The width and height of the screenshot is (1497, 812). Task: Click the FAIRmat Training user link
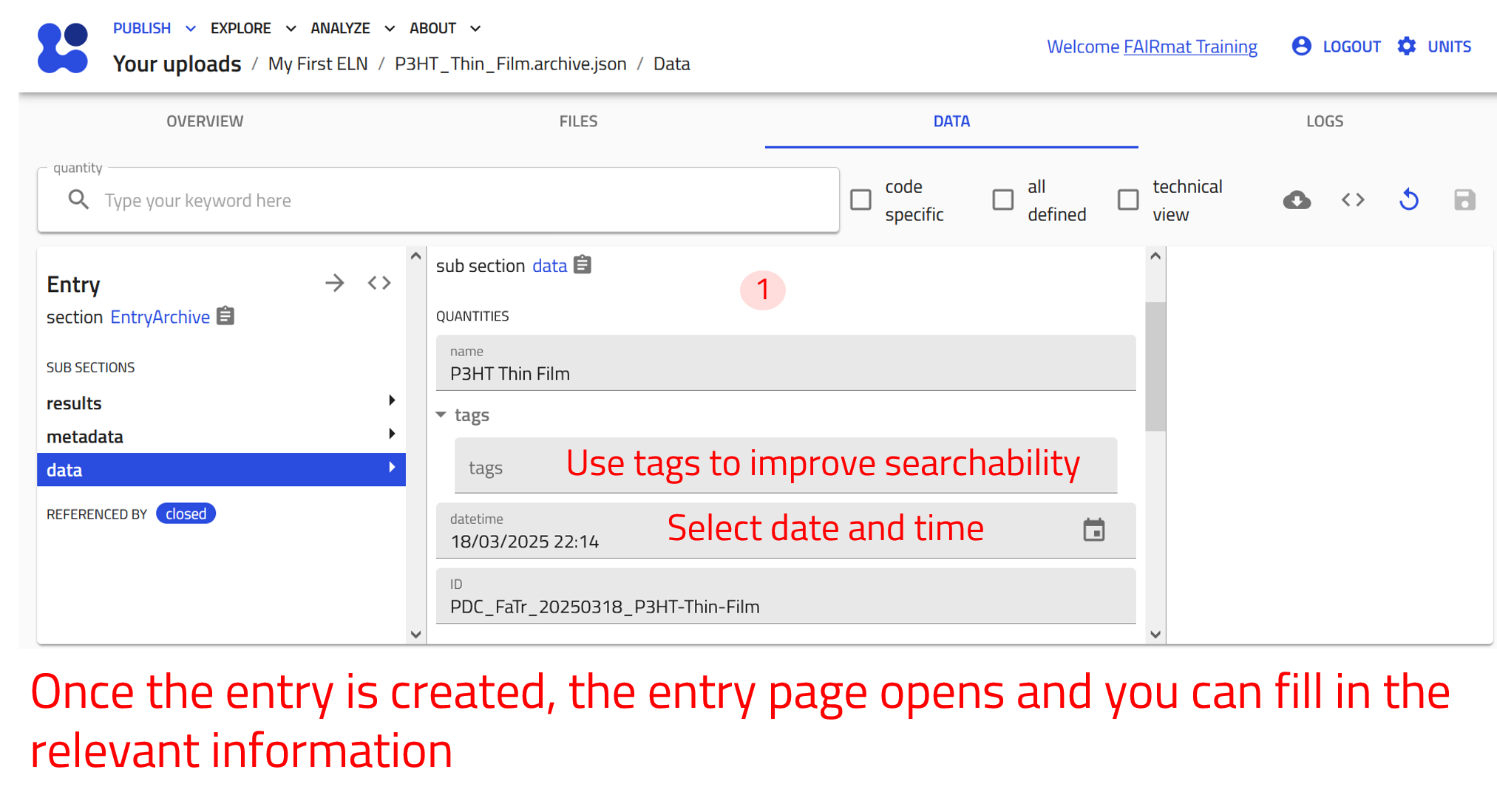click(x=1190, y=47)
